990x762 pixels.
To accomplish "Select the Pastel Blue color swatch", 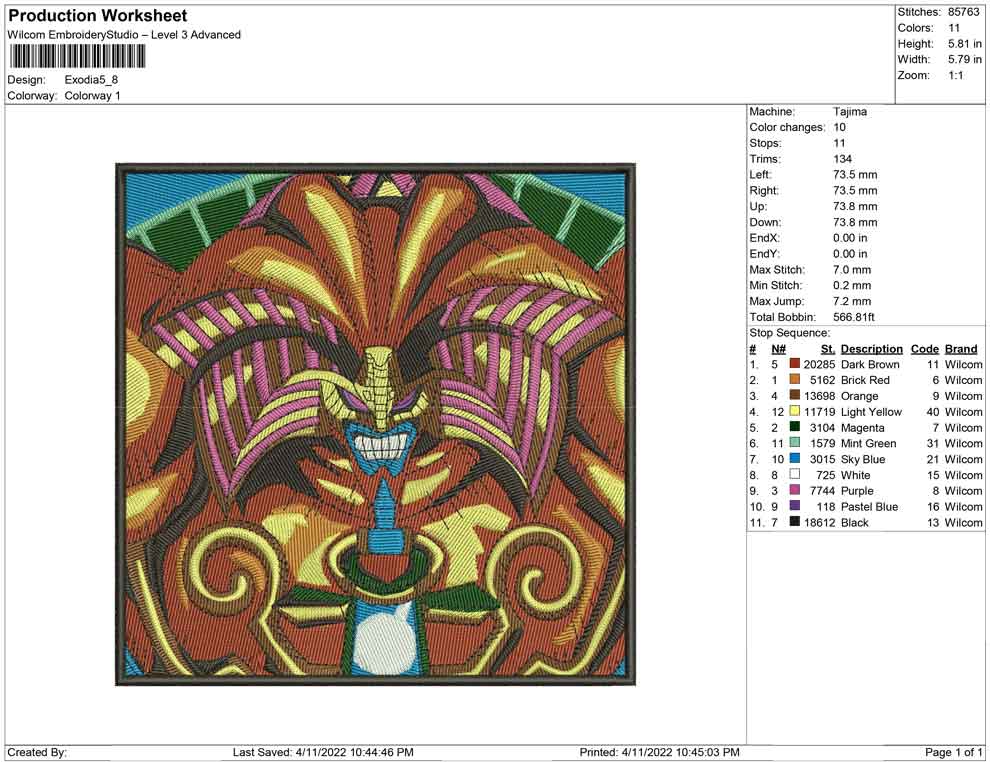I will 795,506.
